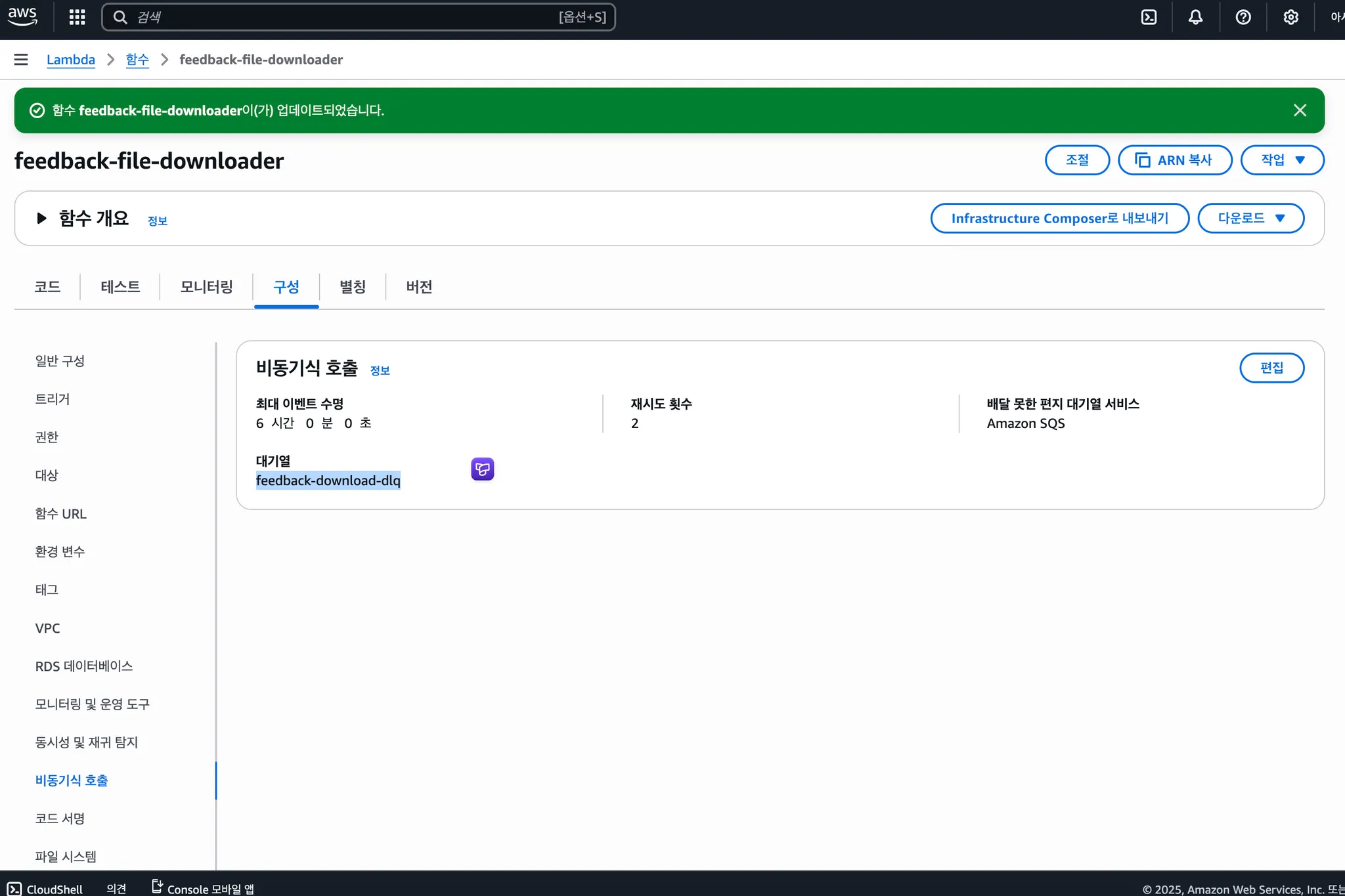Open the 작업 dropdown menu
This screenshot has width=1345, height=896.
pyautogui.click(x=1281, y=160)
